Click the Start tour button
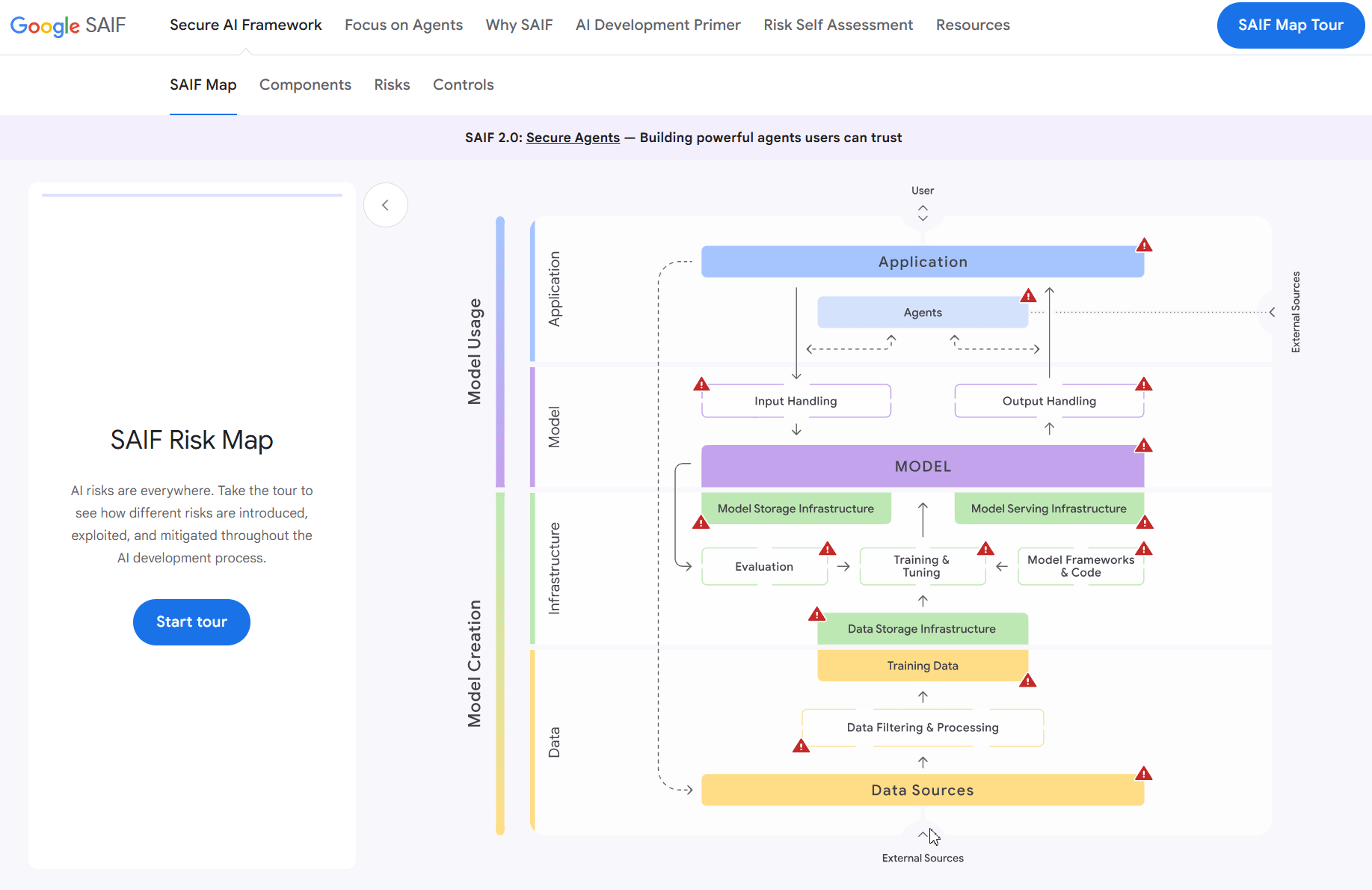The image size is (1372, 890). tap(191, 622)
